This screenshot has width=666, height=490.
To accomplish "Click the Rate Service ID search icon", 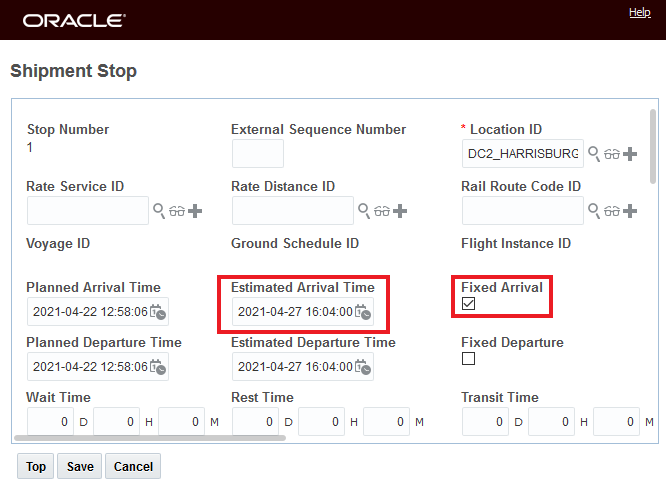I will pyautogui.click(x=158, y=211).
